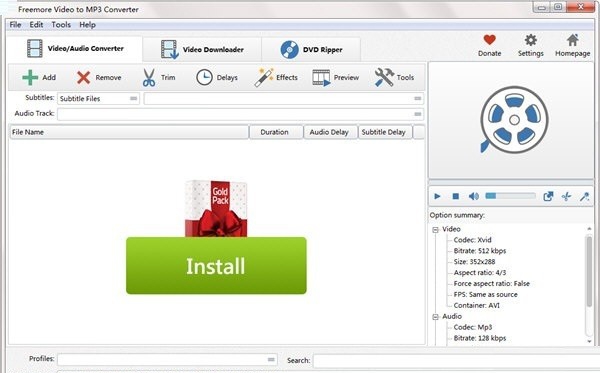Click the Preview filmstrip icon
Screen dimensions: 600x373
(321, 78)
